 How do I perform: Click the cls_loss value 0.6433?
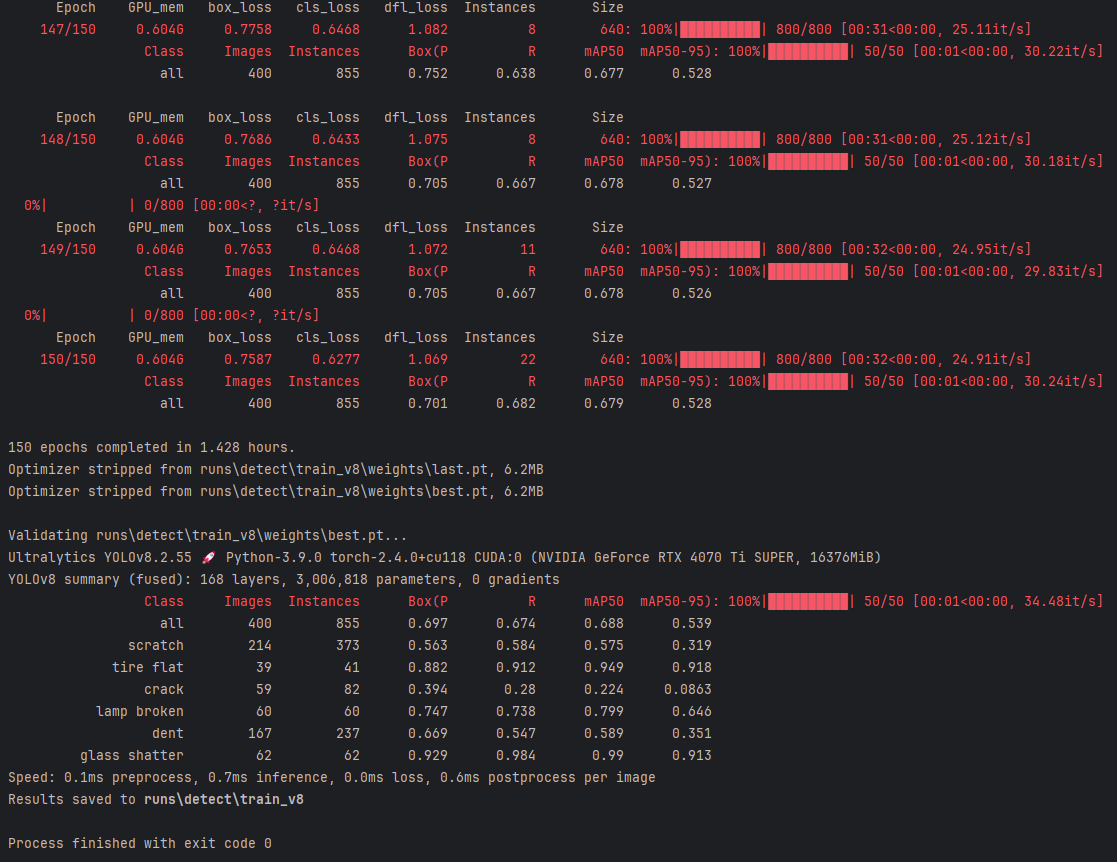coord(336,139)
